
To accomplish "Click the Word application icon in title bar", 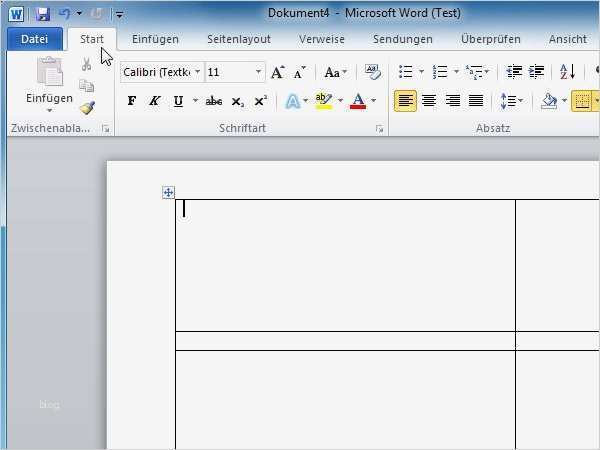I will 16,15.
